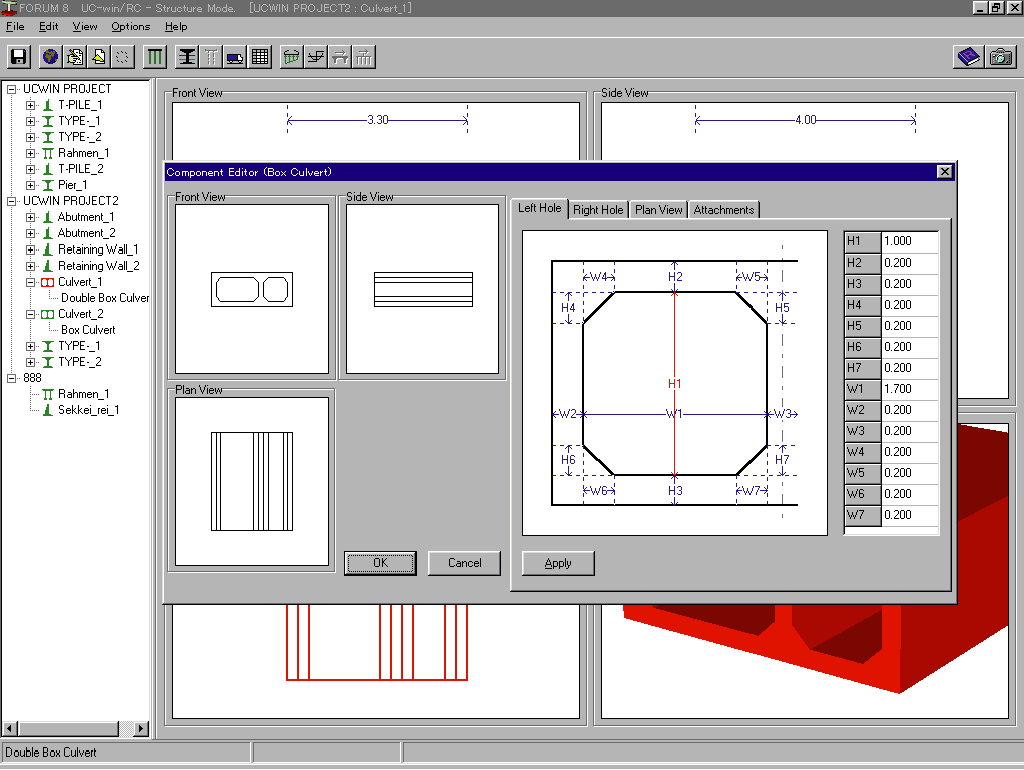1024x770 pixels.
Task: Open the book icon at top right
Action: tap(968, 57)
